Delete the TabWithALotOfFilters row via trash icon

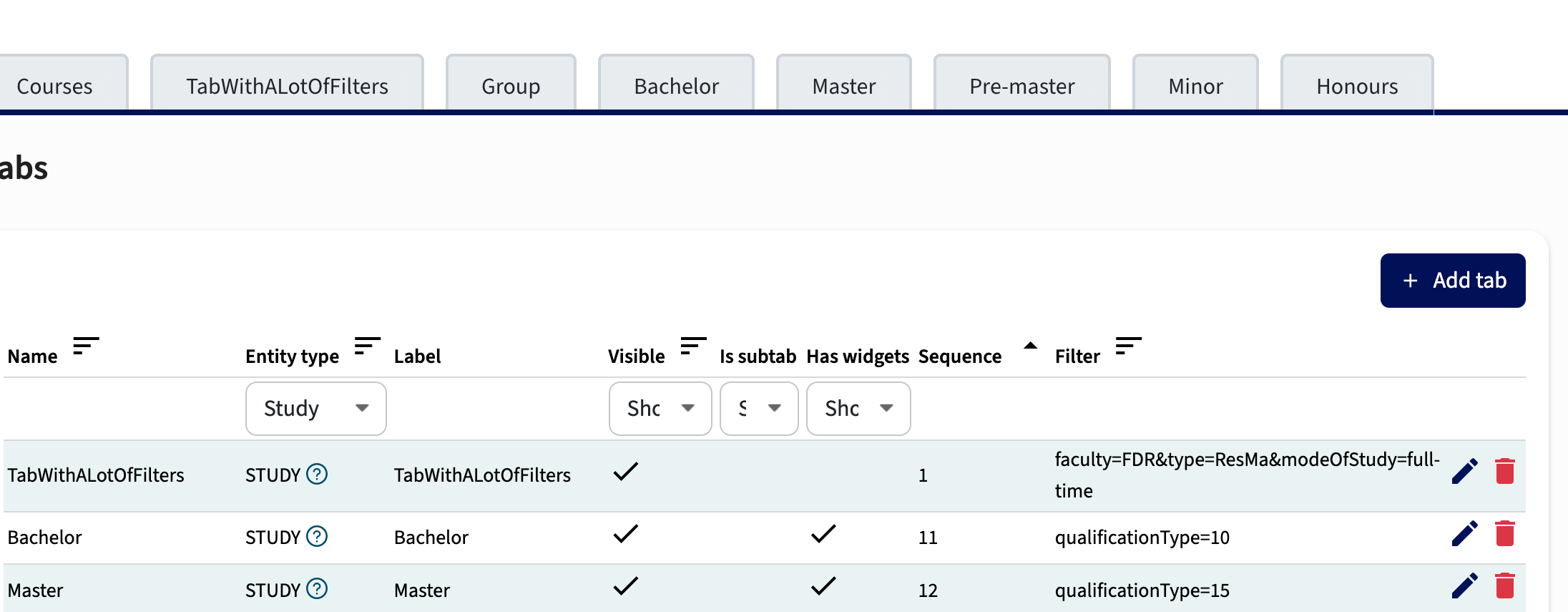tap(1505, 471)
